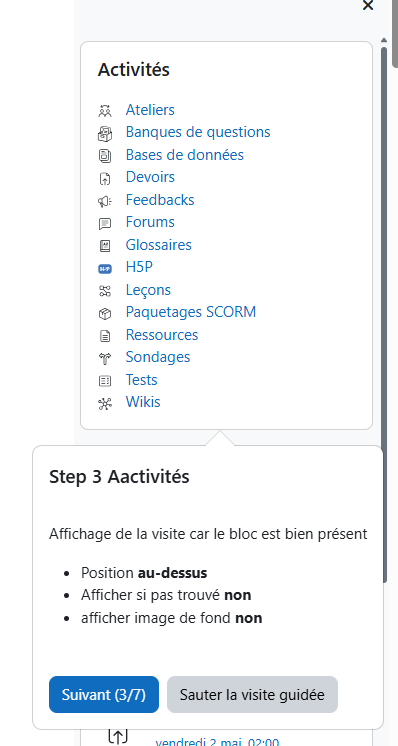
Task: Click the Paquetages SCORM box icon
Action: [105, 314]
